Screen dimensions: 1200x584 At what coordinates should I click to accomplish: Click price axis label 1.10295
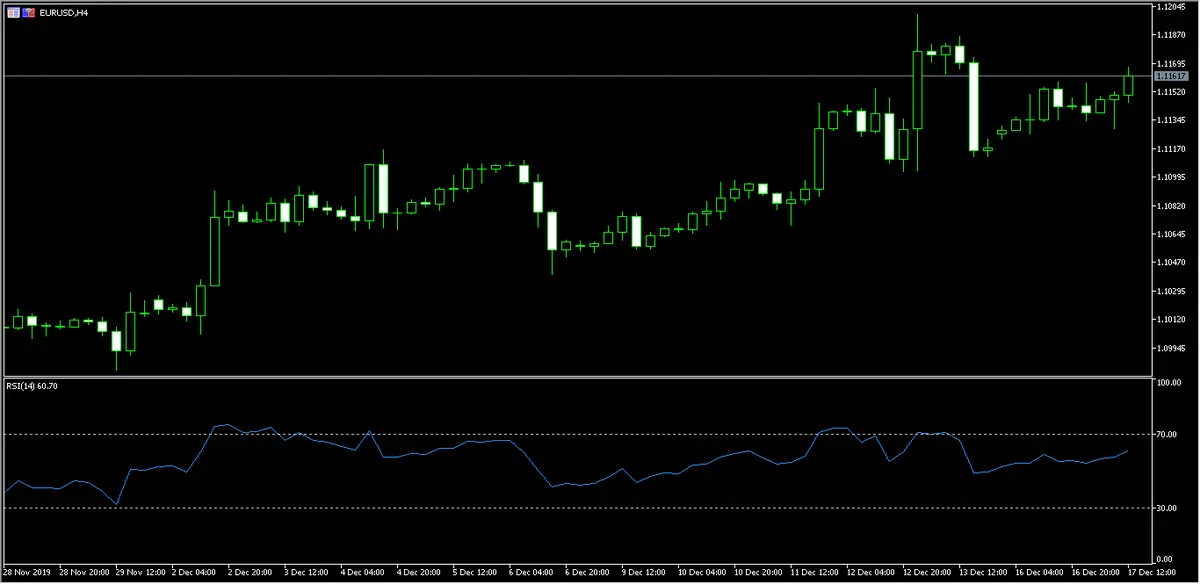tap(1170, 291)
